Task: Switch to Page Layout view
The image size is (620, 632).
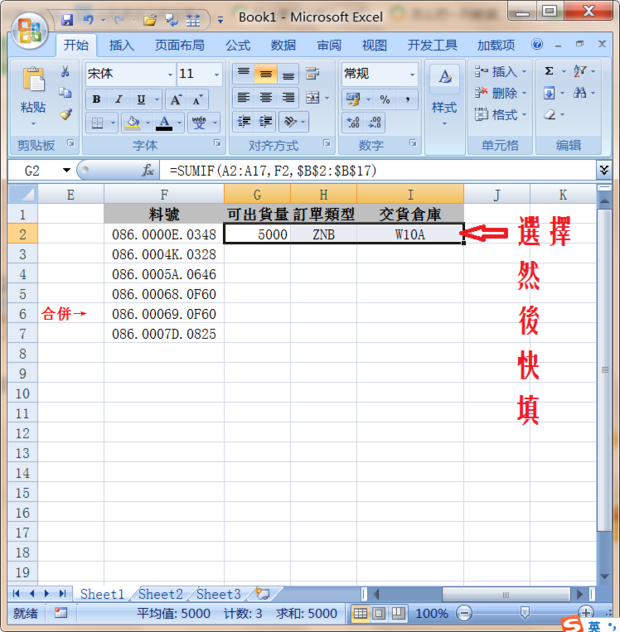Action: click(379, 613)
